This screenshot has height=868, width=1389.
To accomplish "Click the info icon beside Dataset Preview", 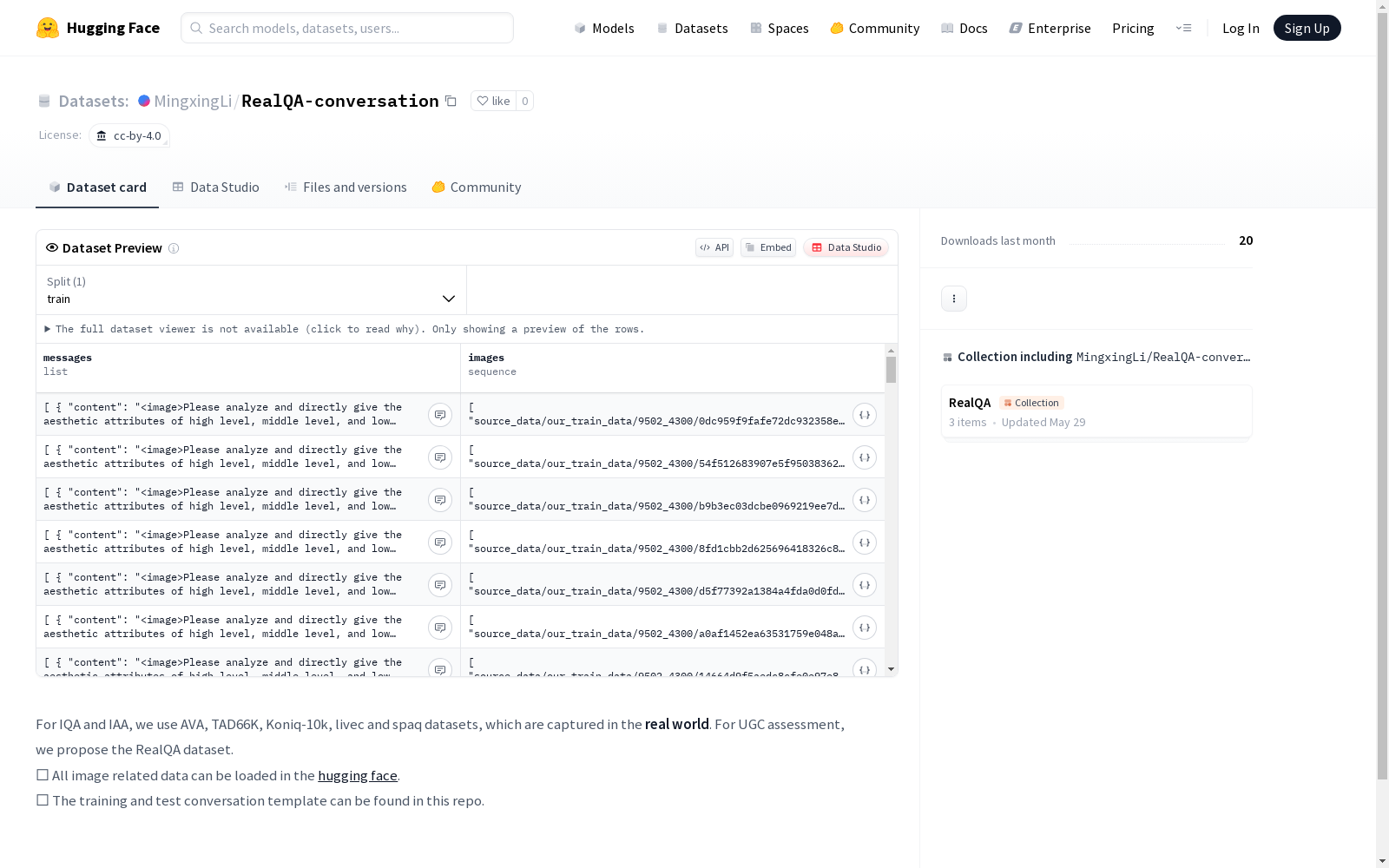I will click(174, 248).
